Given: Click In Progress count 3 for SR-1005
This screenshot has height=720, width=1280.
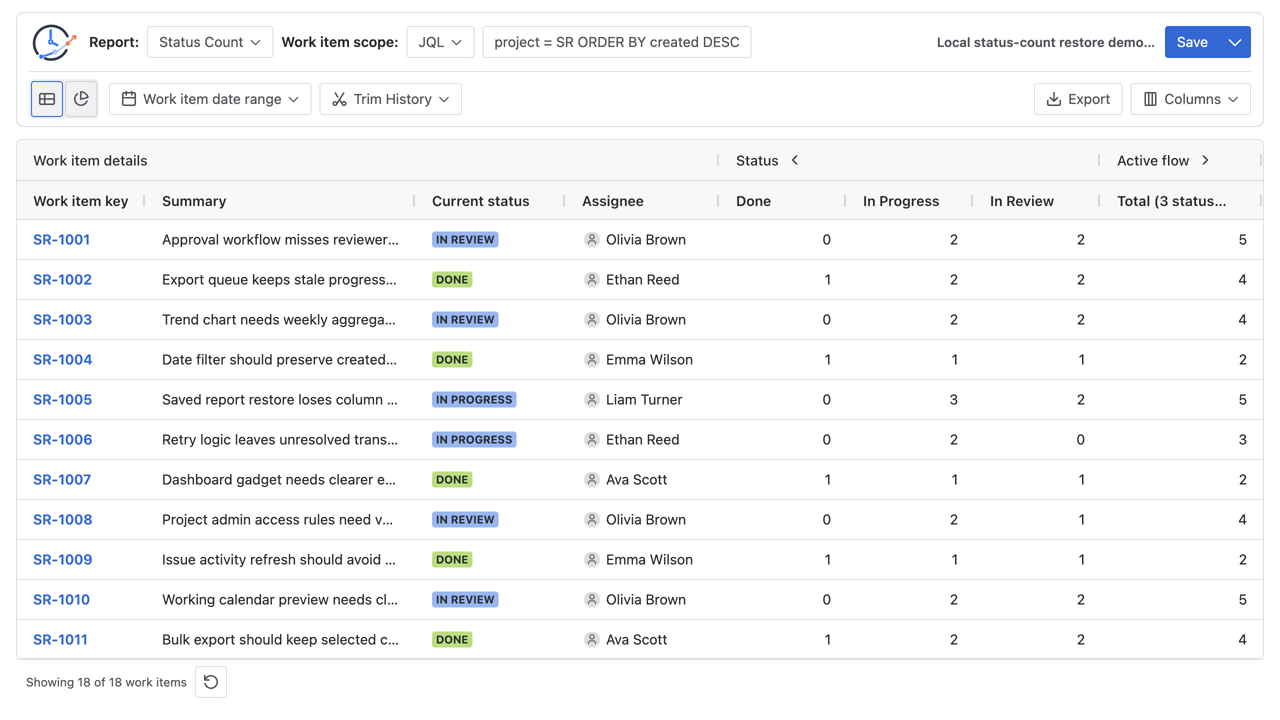Looking at the screenshot, I should [x=953, y=399].
